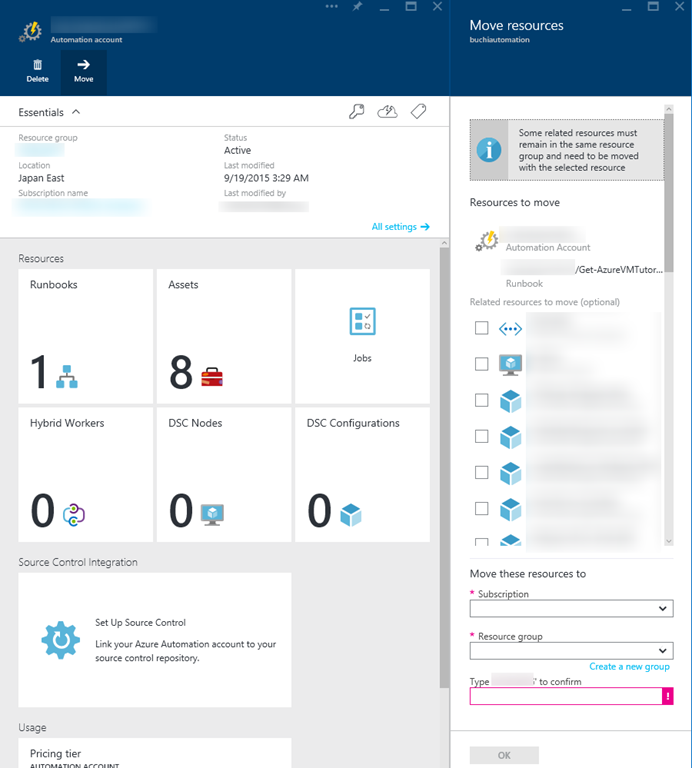Check the box beside the monitor VM icon
692x768 pixels.
[x=482, y=364]
